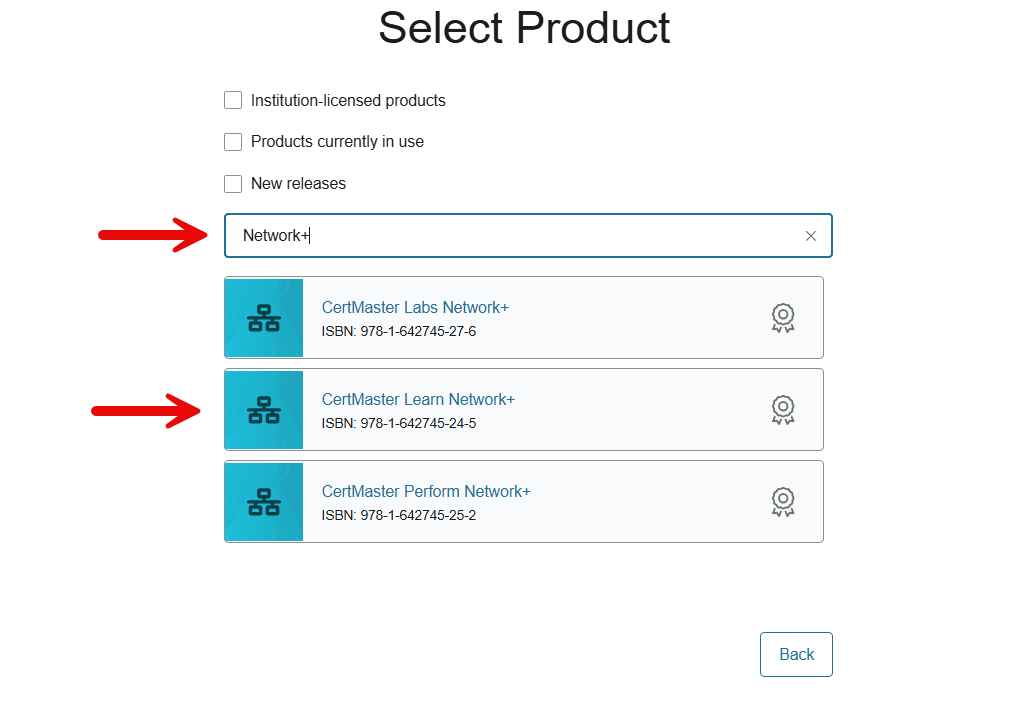Tick the Products currently in use checkbox
Screen dimensions: 1012x706
pos(233,142)
